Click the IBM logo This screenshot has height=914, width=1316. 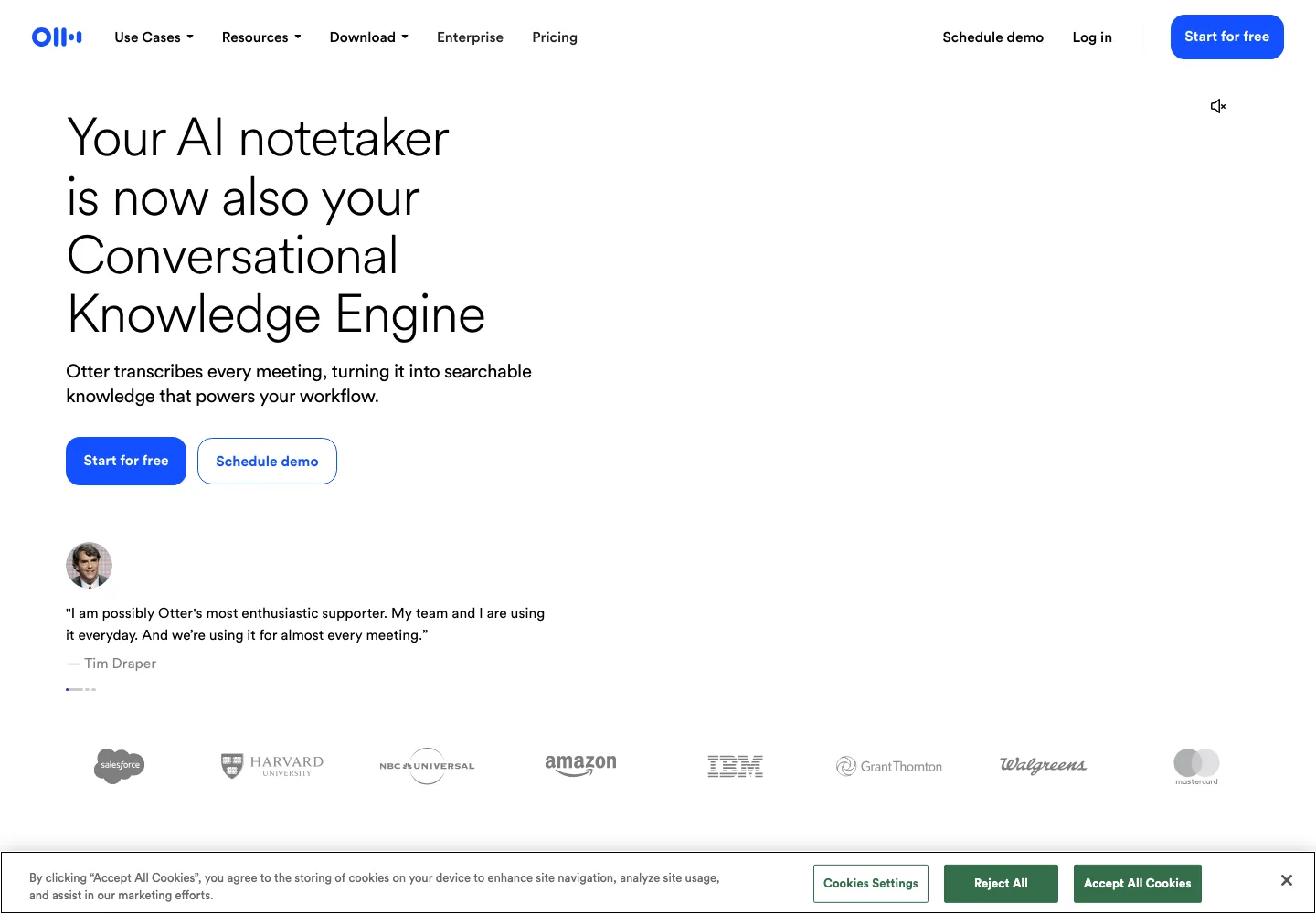coord(735,766)
